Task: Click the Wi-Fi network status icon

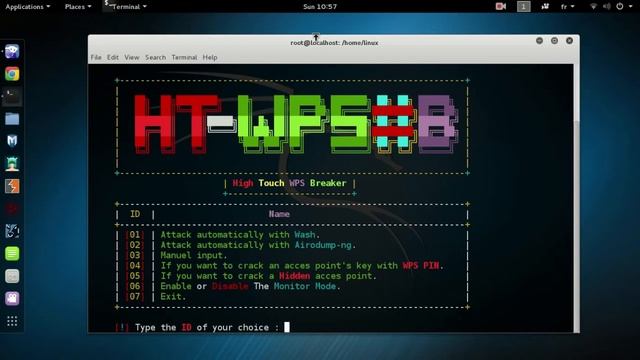Action: point(593,6)
